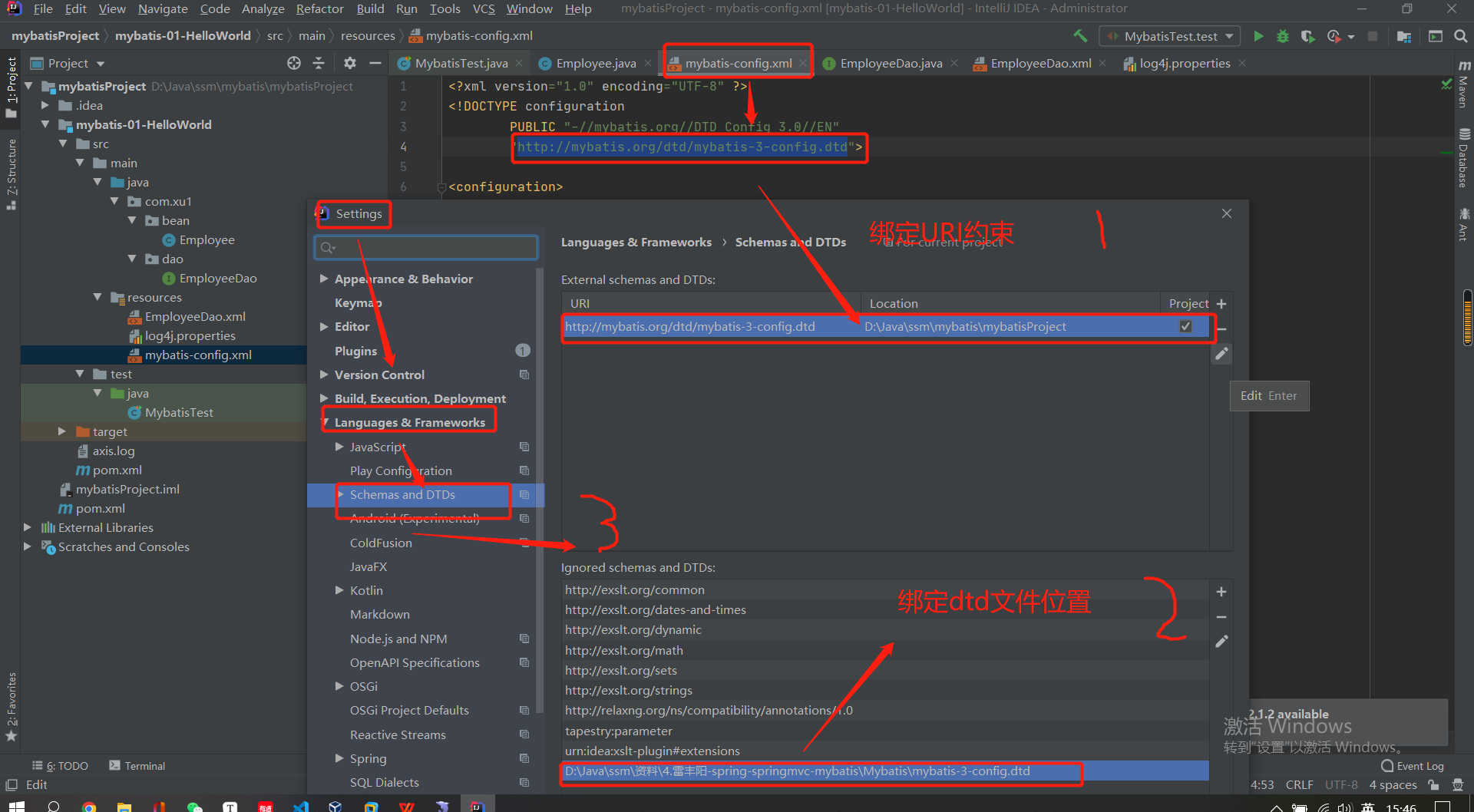The image size is (1474, 812).
Task: Expand the Editor settings category
Action: [324, 326]
